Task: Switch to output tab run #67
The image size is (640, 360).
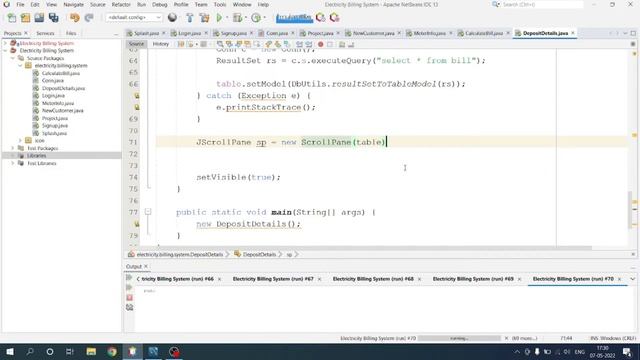Action: click(x=273, y=279)
